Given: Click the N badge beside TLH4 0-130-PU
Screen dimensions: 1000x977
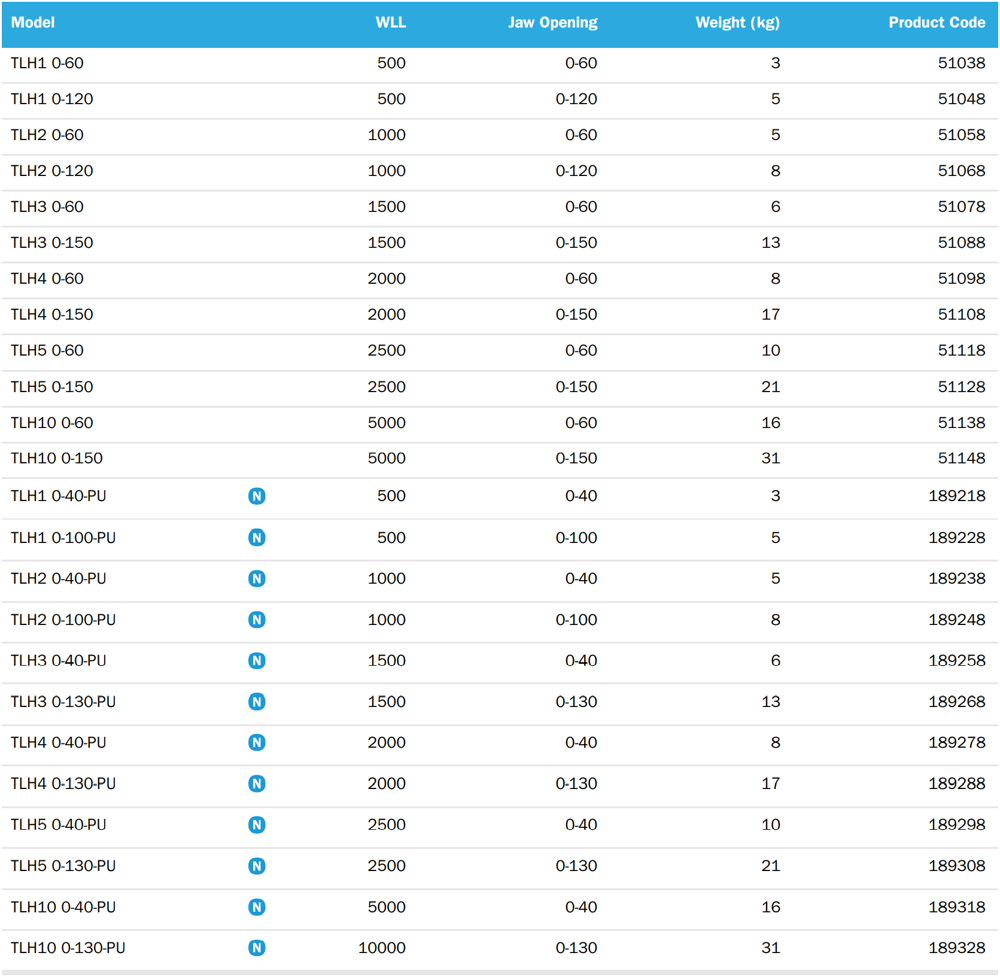Looking at the screenshot, I should coord(257,784).
